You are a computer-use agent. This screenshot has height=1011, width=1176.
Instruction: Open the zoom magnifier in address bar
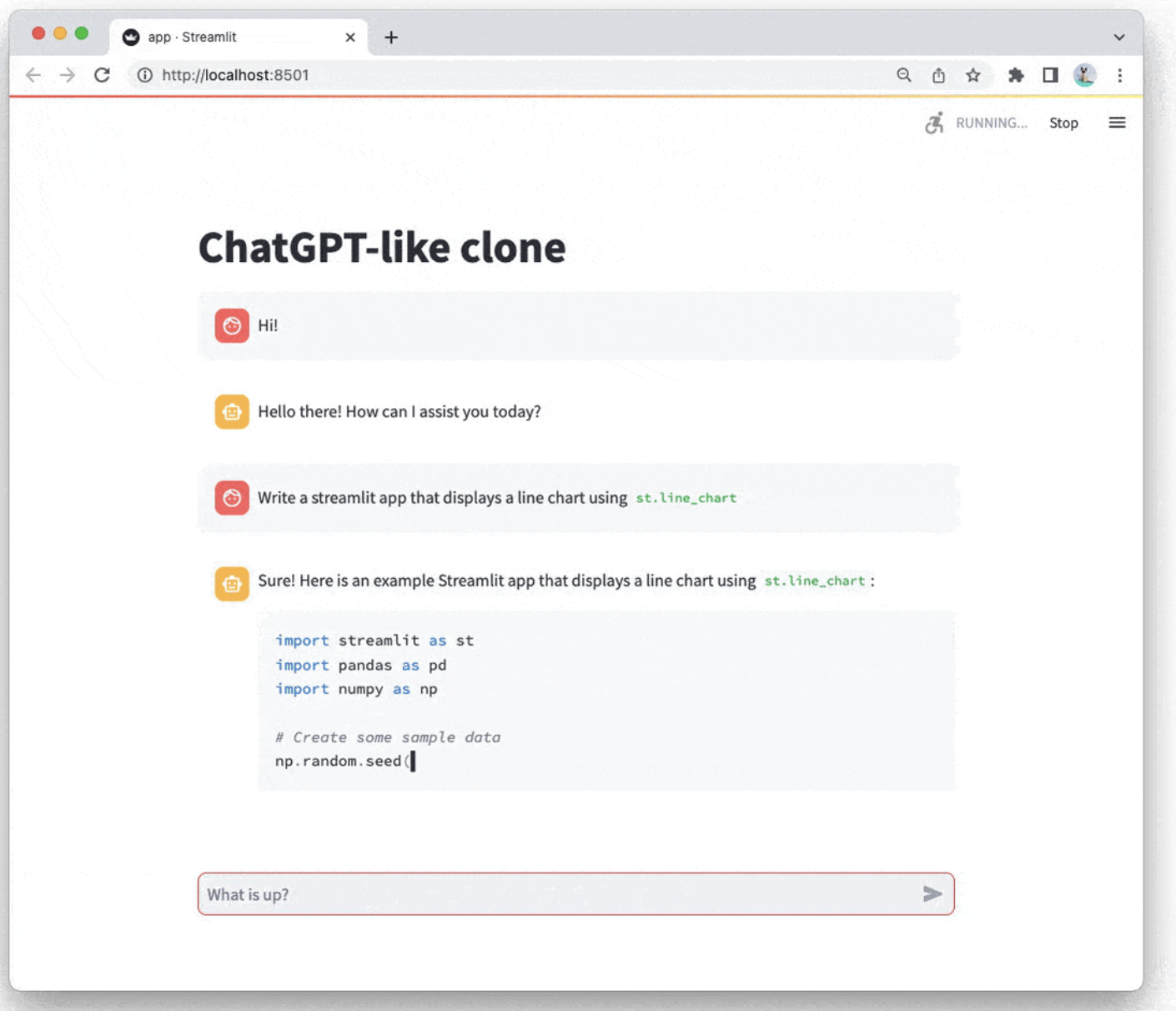(x=904, y=75)
